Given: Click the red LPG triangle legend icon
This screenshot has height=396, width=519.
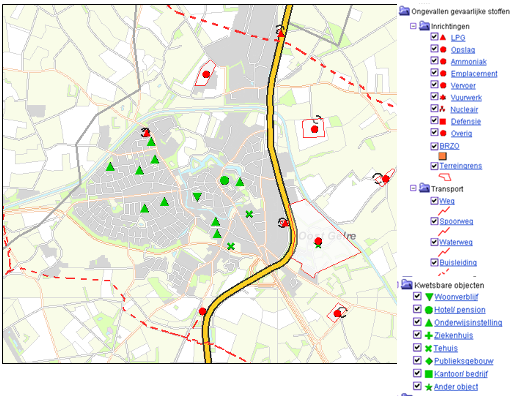Looking at the screenshot, I should 443,37.
